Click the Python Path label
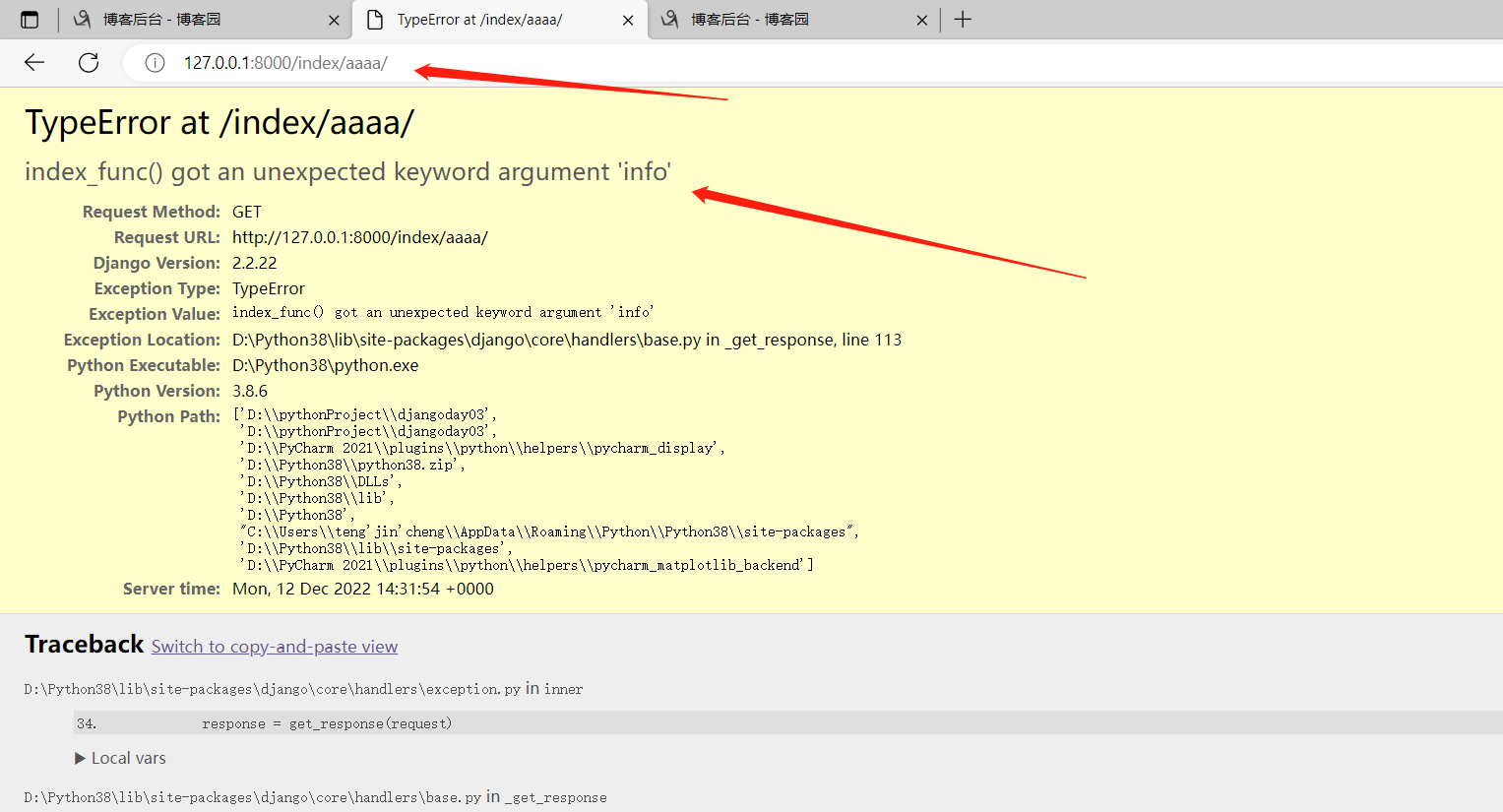Viewport: 1503px width, 812px height. 169,416
